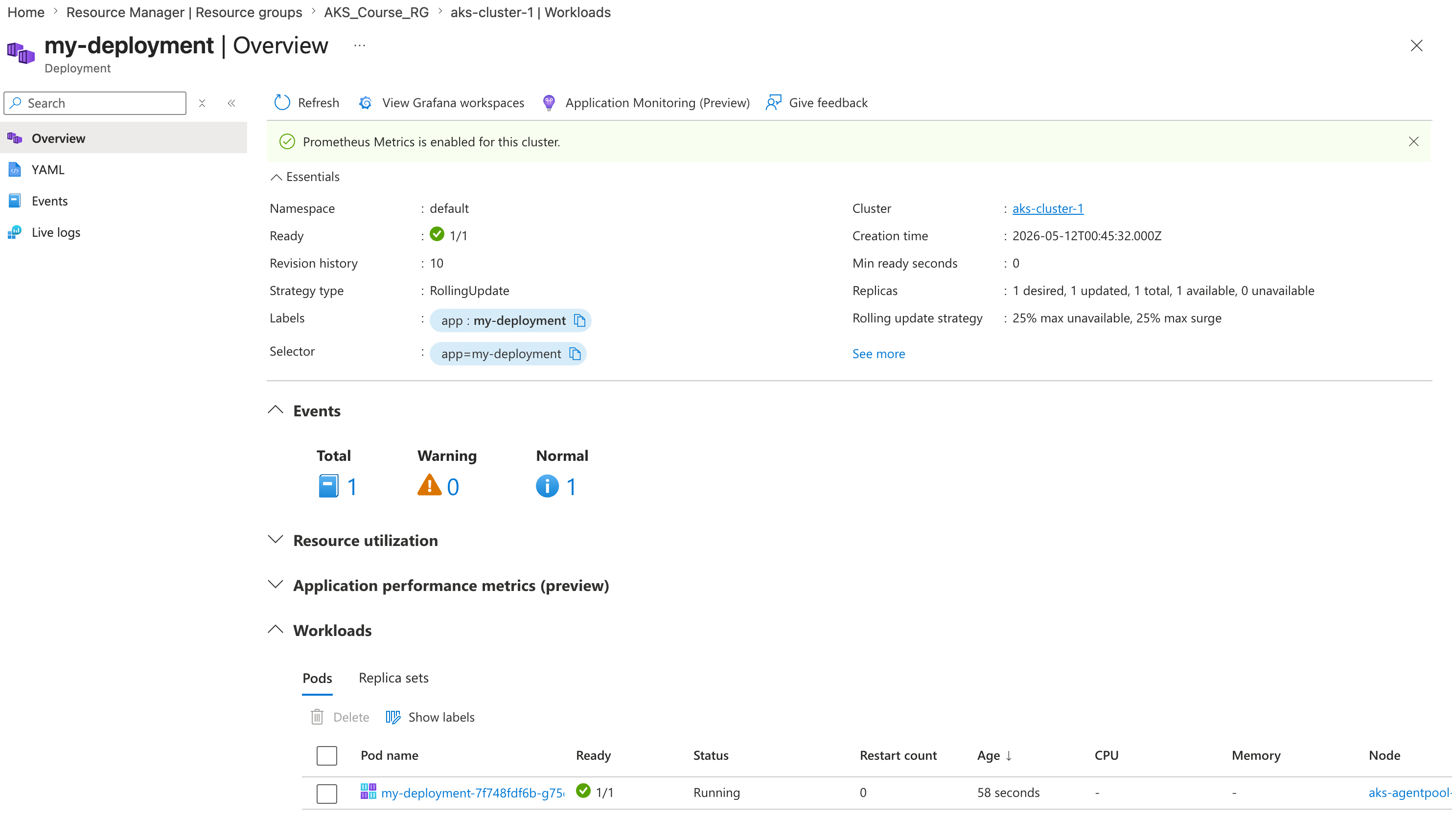
Task: Click the Delete trash can icon
Action: click(x=317, y=717)
